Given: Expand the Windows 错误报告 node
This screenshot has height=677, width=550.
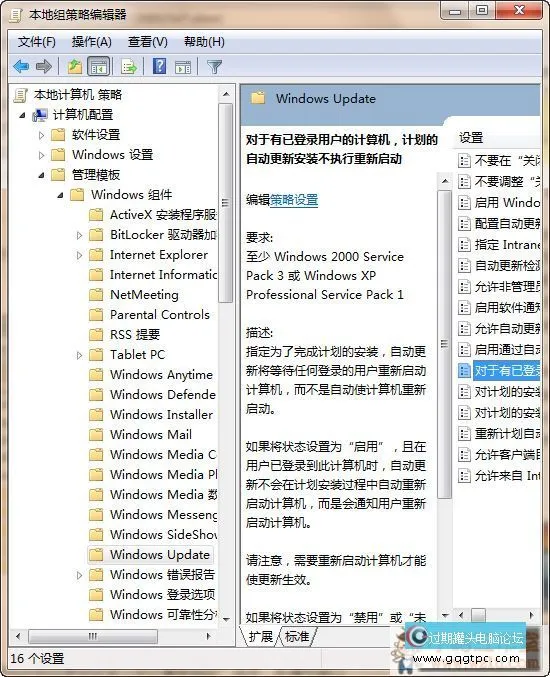Looking at the screenshot, I should click(79, 575).
